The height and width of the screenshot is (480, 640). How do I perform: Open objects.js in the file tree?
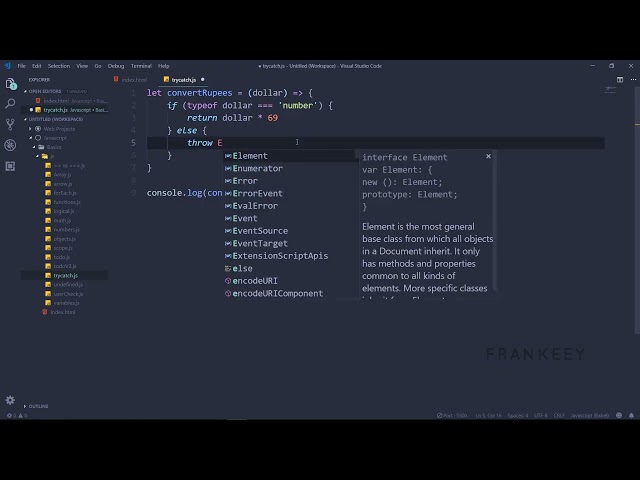click(x=64, y=239)
